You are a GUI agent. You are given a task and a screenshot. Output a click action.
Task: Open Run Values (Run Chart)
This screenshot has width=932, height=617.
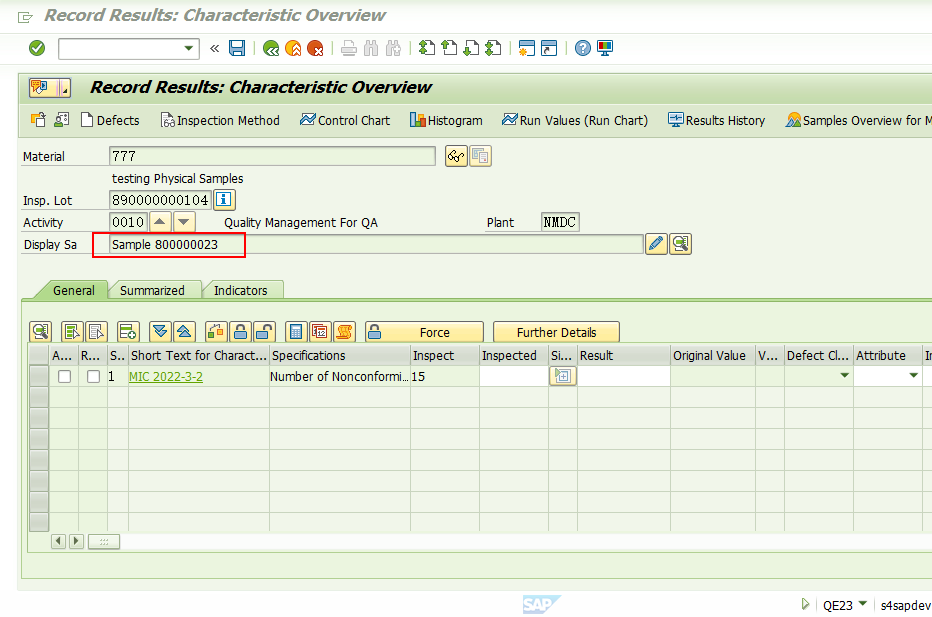point(575,120)
